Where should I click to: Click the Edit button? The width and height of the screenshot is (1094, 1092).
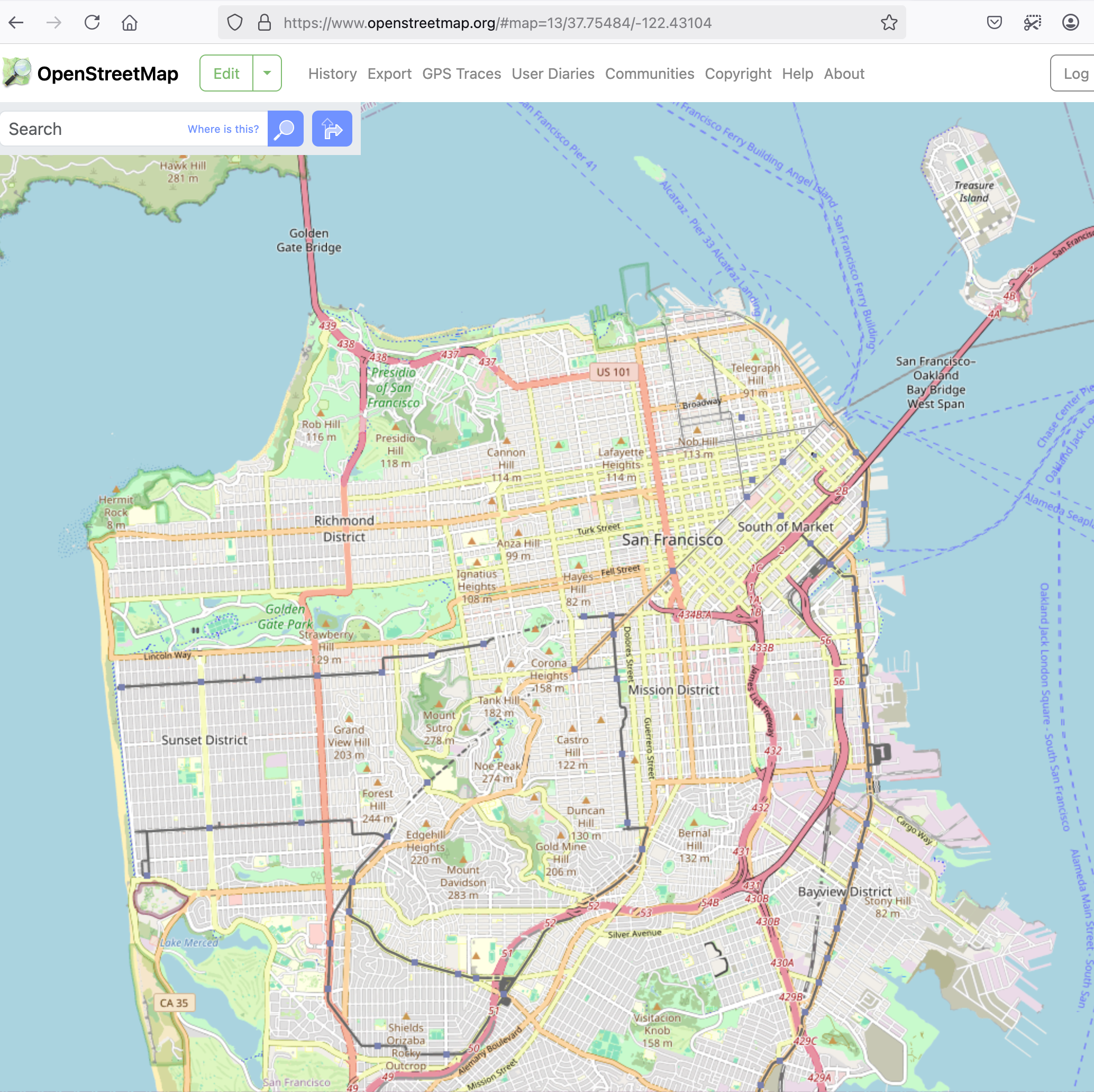coord(226,73)
